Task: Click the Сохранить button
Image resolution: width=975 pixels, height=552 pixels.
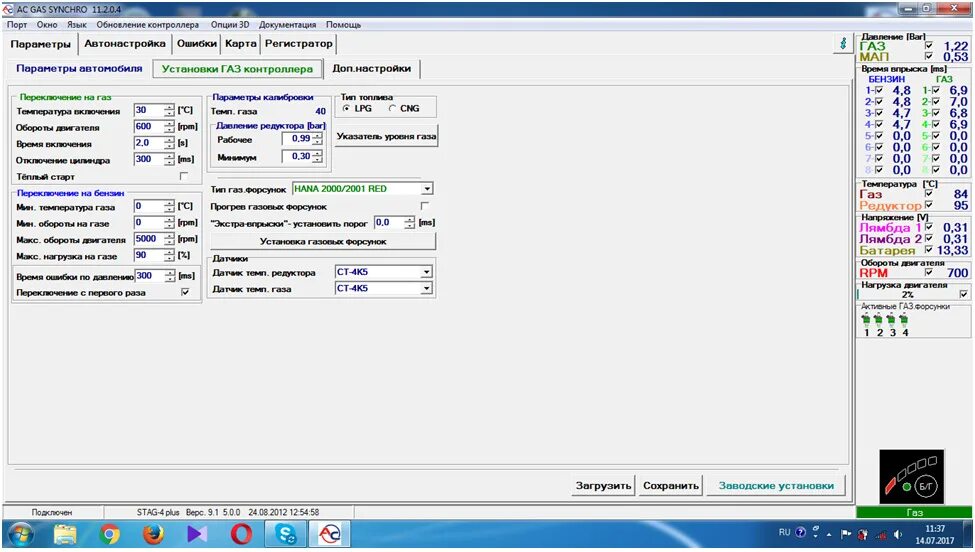Action: (671, 485)
